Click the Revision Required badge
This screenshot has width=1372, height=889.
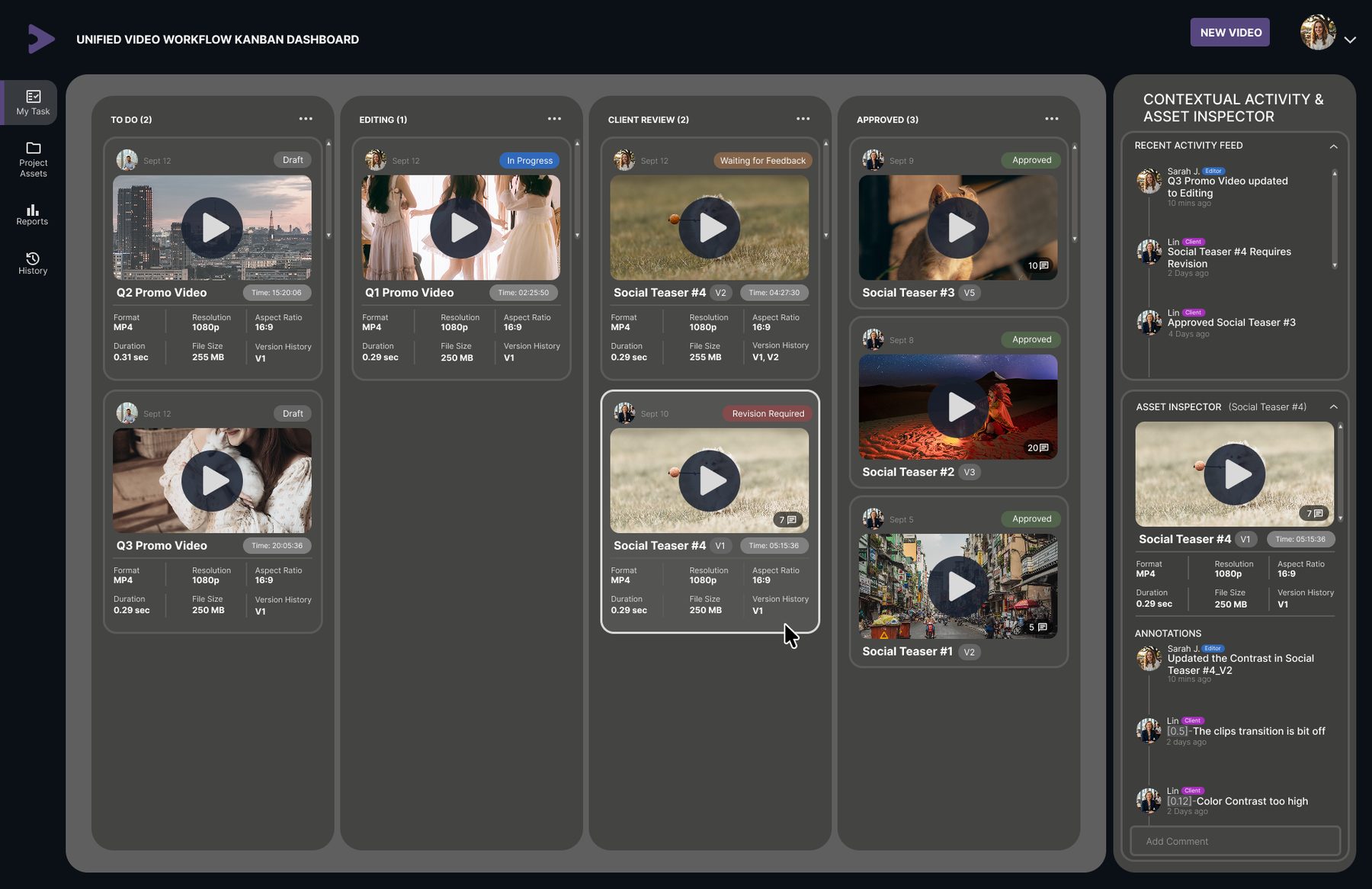click(x=768, y=413)
